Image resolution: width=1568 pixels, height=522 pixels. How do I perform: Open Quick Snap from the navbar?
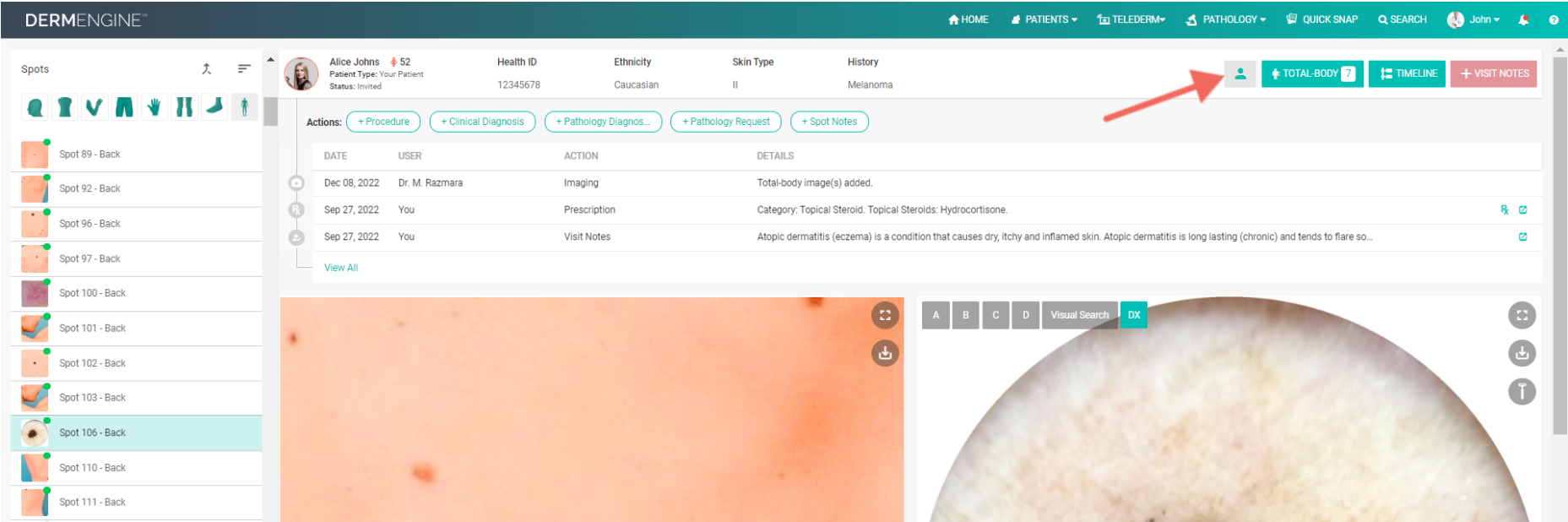click(1321, 19)
